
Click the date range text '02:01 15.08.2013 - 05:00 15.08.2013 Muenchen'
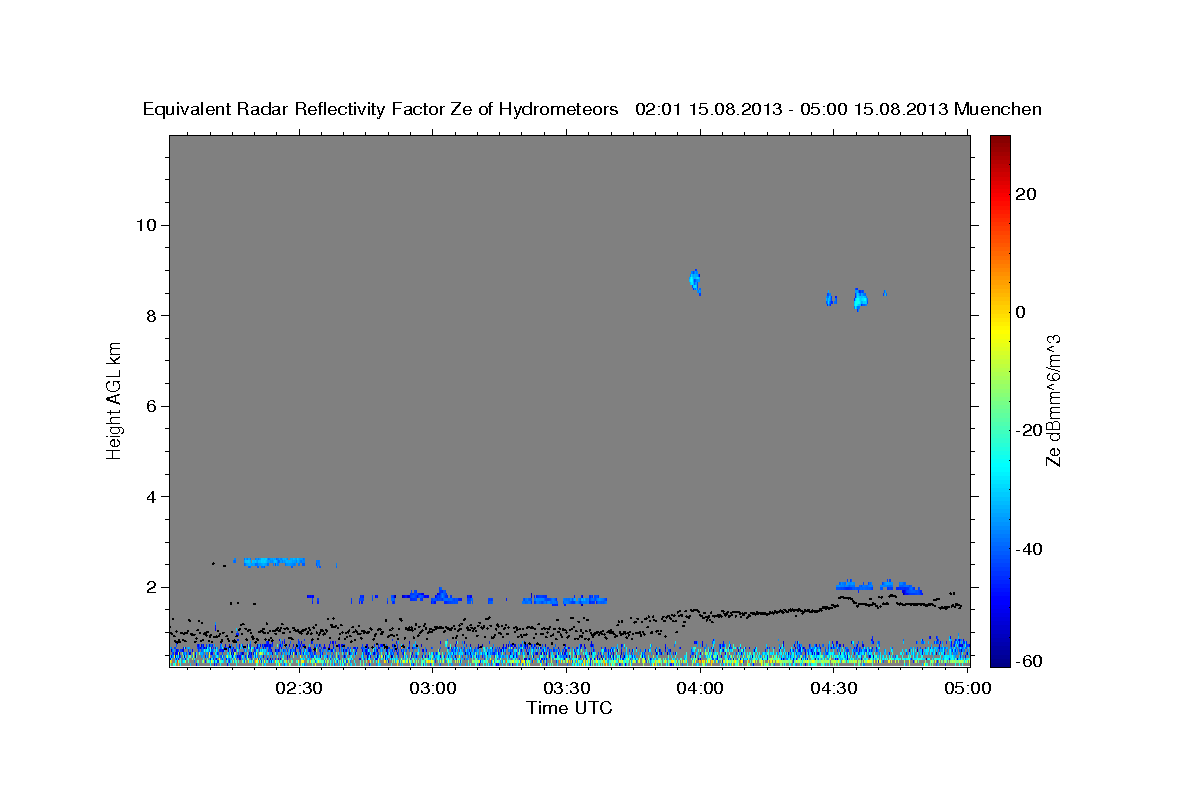click(x=838, y=109)
